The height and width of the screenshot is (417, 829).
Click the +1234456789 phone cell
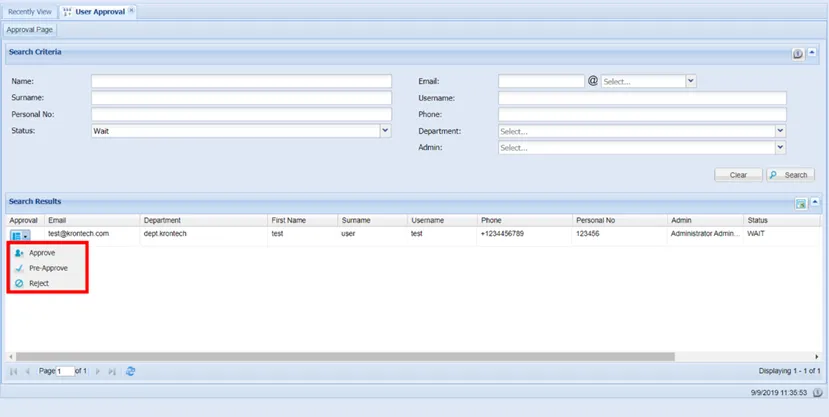click(502, 233)
